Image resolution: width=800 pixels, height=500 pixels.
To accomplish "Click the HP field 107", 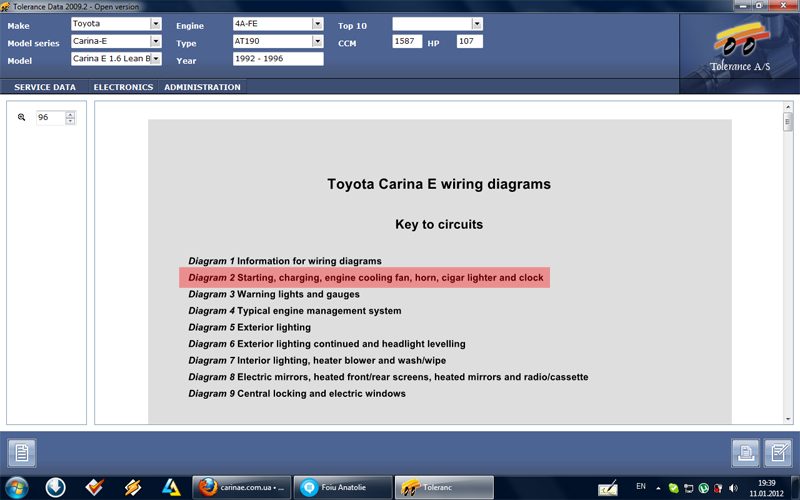I will click(470, 41).
